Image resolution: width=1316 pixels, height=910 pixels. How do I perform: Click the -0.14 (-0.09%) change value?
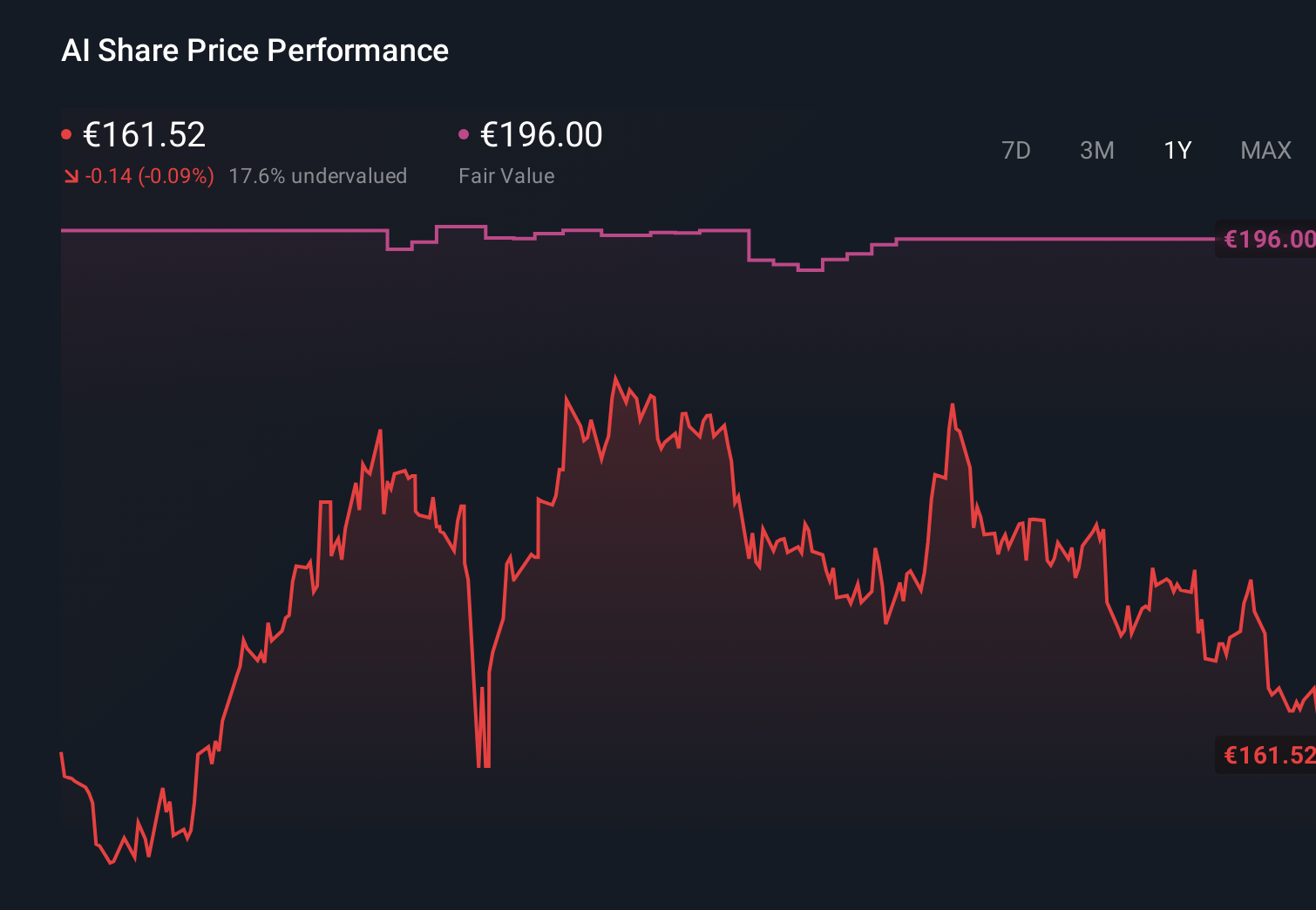point(148,175)
